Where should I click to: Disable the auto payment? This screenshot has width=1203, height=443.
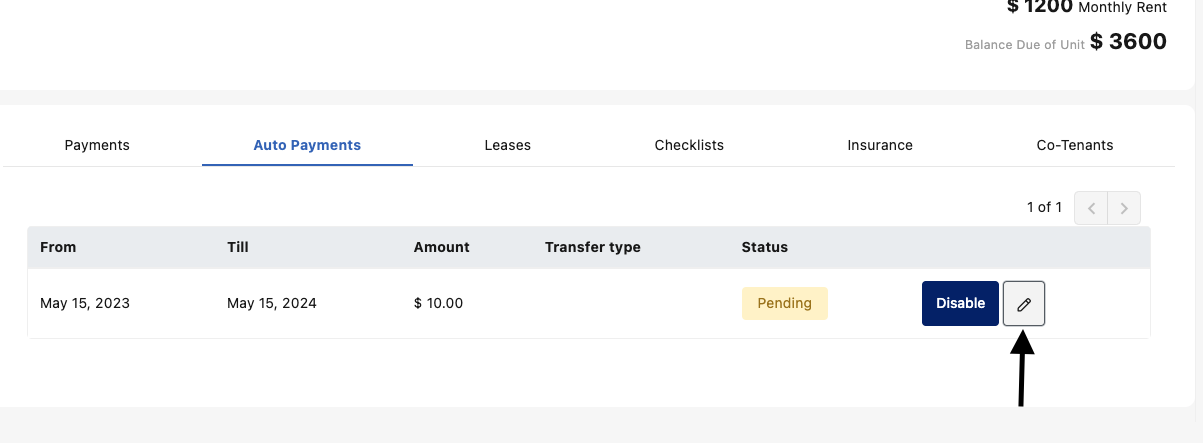(x=960, y=303)
